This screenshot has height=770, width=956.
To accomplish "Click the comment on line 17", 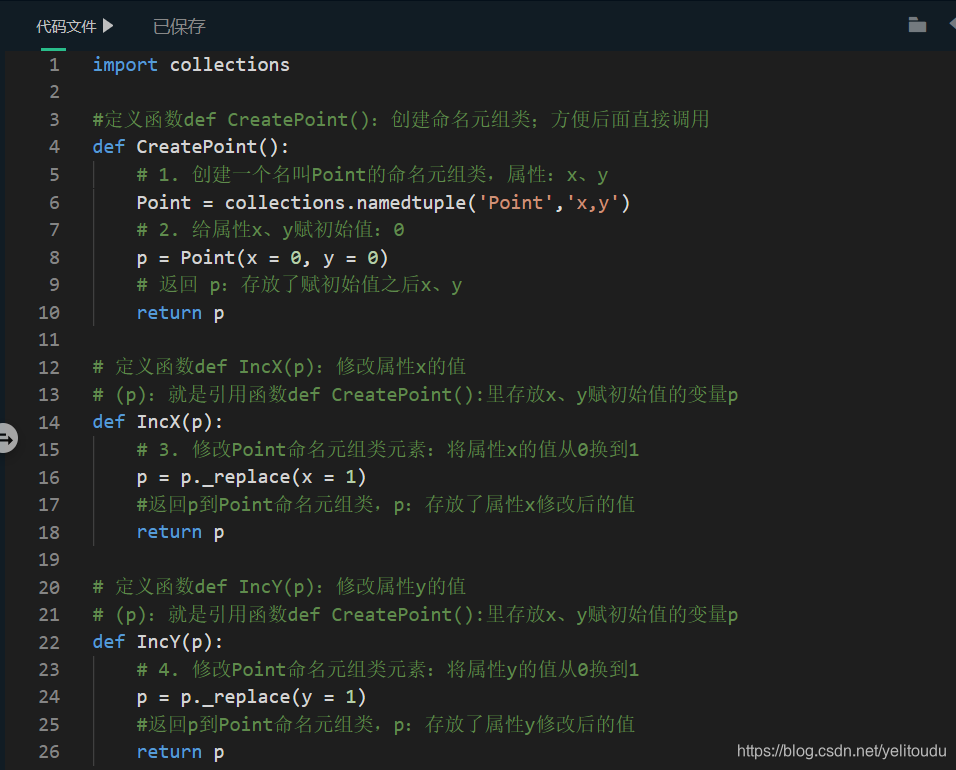I will (385, 505).
